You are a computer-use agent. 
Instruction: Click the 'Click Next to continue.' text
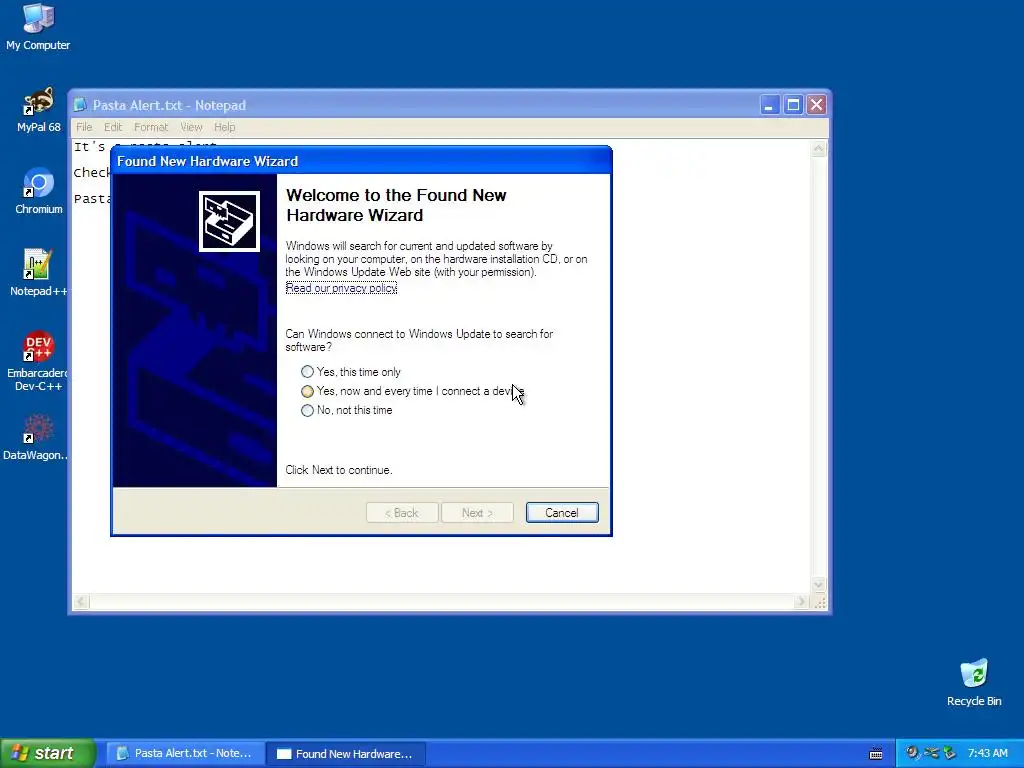coord(338,470)
